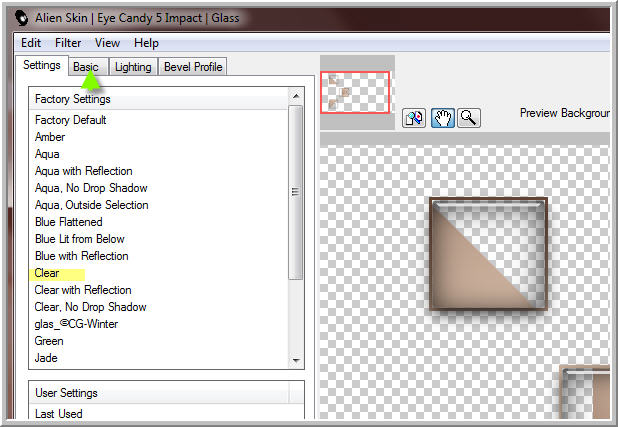618x427 pixels.
Task: Click the User Settings list header
Action: click(x=159, y=393)
